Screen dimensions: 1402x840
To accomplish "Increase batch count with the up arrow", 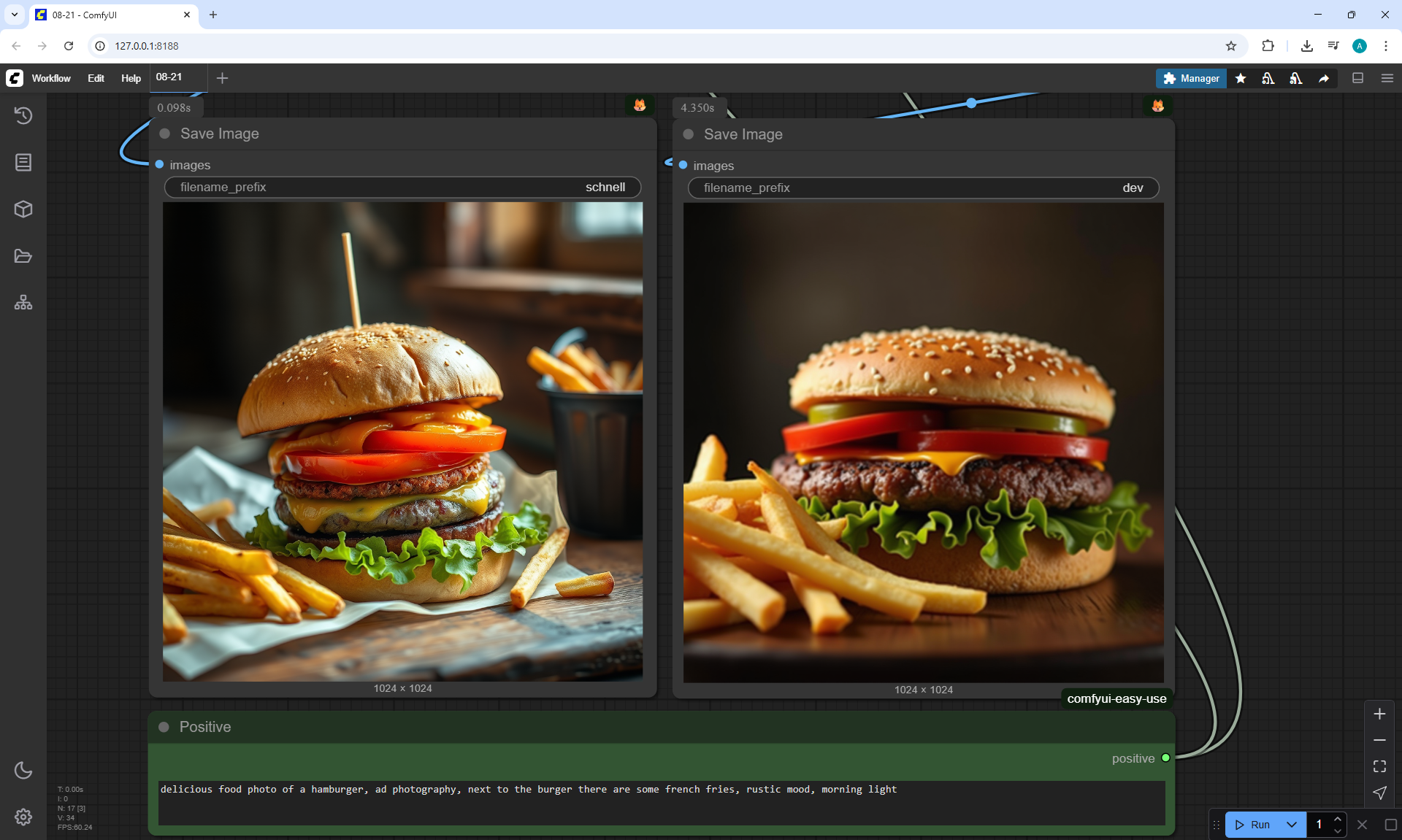I will point(1338,819).
